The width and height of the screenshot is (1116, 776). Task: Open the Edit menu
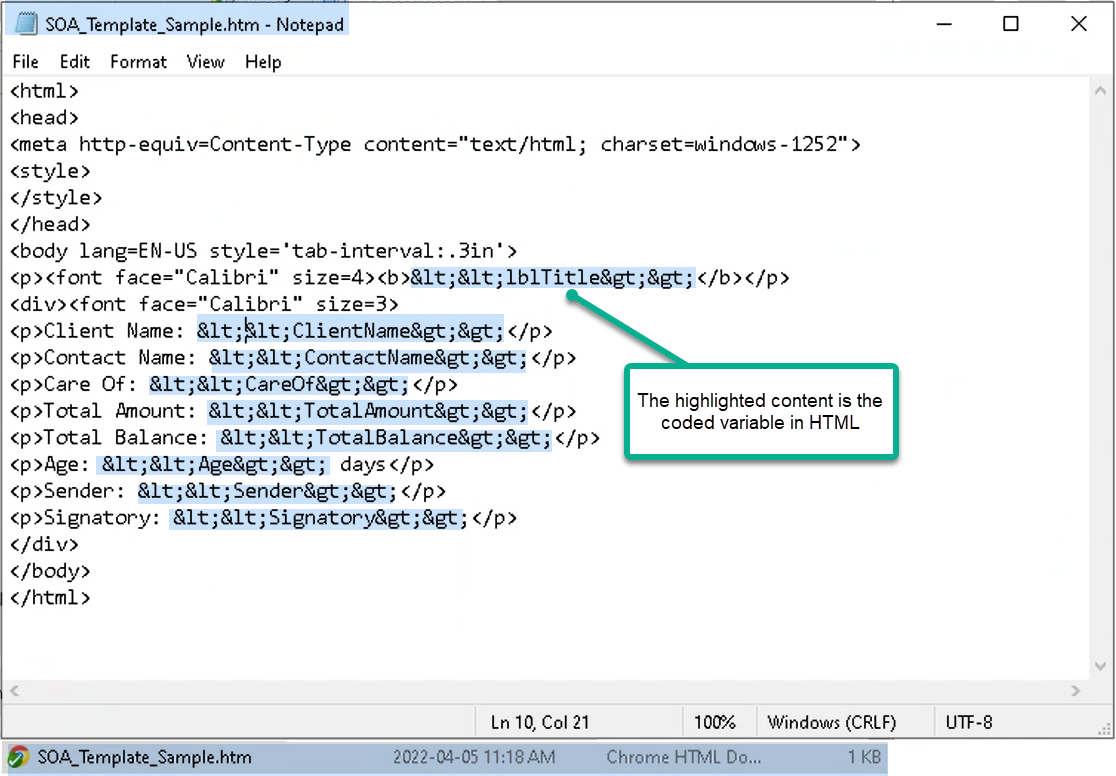click(x=75, y=62)
